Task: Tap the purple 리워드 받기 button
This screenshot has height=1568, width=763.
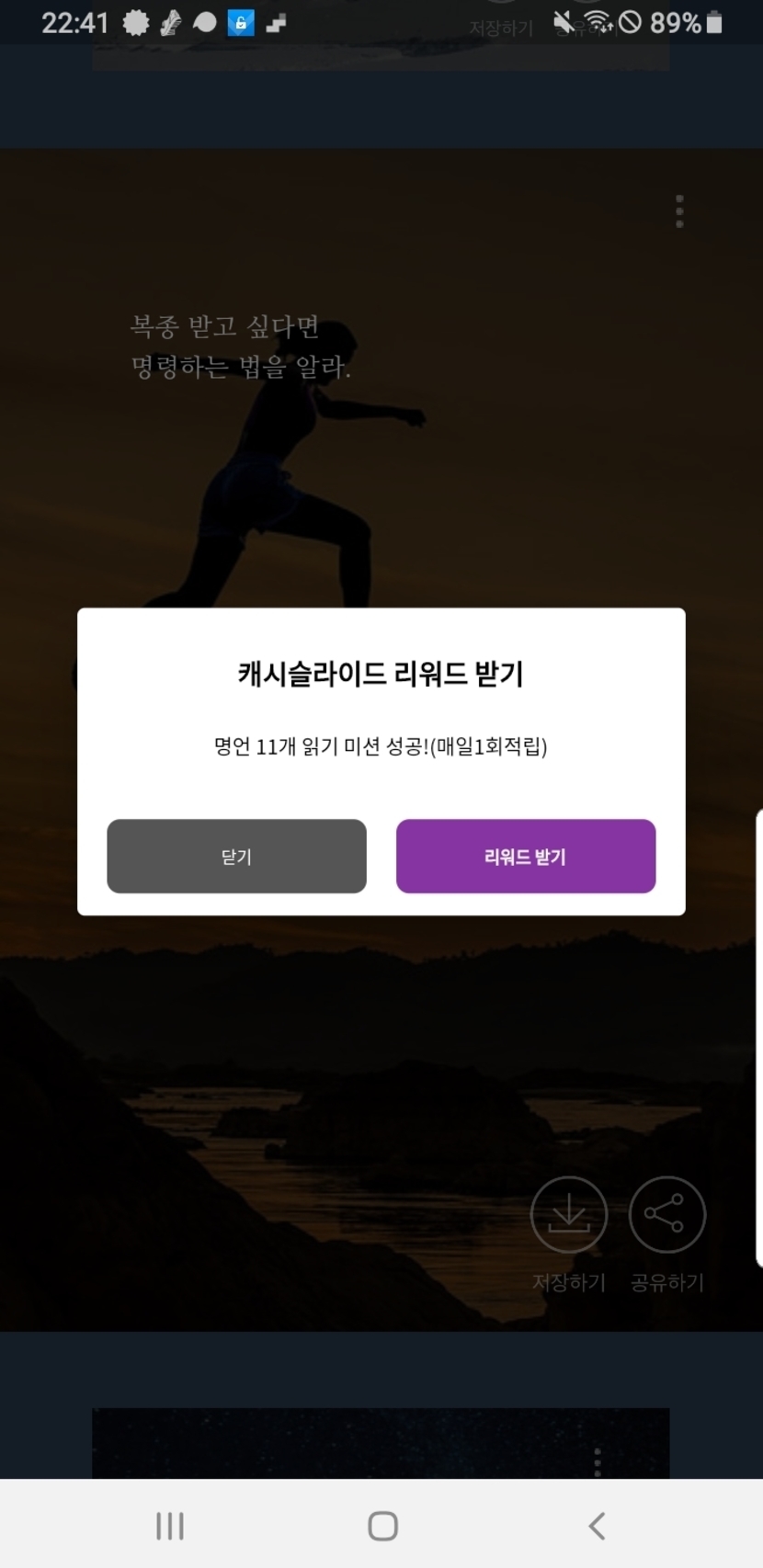Action: click(526, 856)
